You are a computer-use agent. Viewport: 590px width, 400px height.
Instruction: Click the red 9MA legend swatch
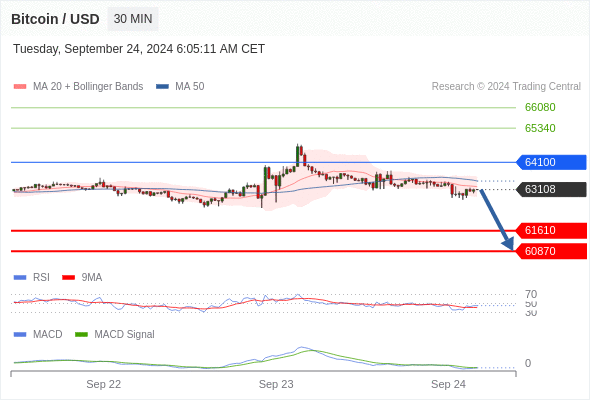click(68, 278)
